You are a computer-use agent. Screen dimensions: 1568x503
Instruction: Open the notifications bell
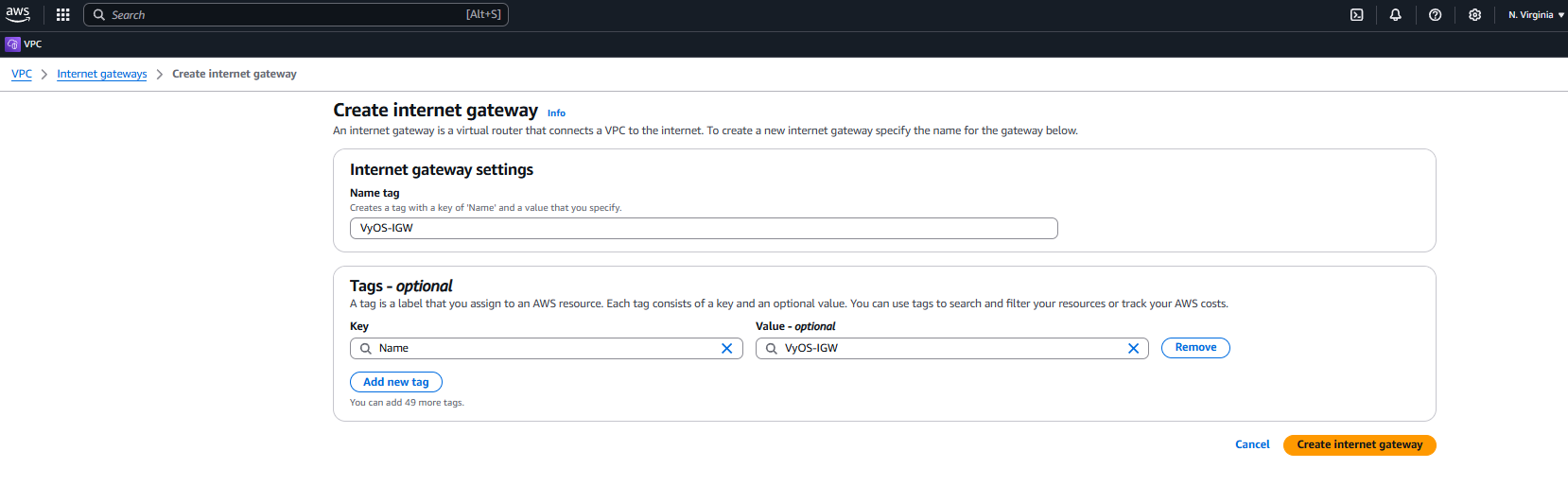point(1395,15)
